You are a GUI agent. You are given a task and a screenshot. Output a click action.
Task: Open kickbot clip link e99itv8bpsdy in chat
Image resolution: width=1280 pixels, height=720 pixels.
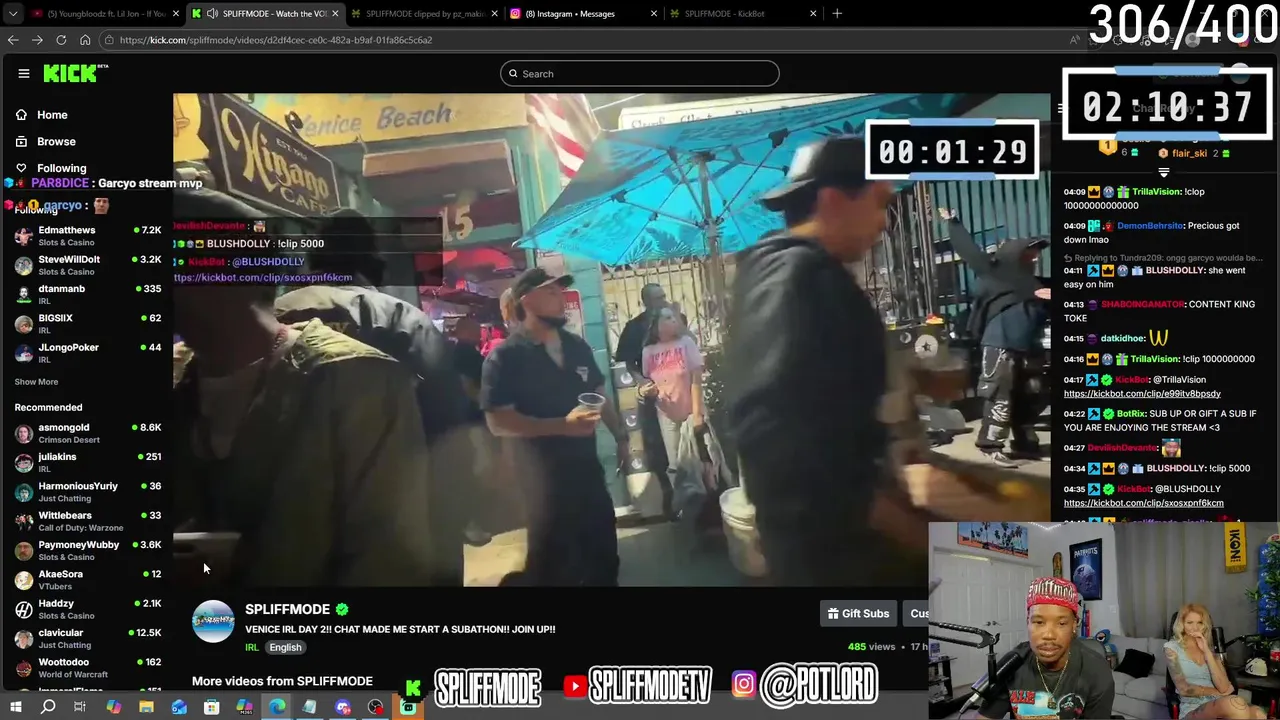(1142, 394)
